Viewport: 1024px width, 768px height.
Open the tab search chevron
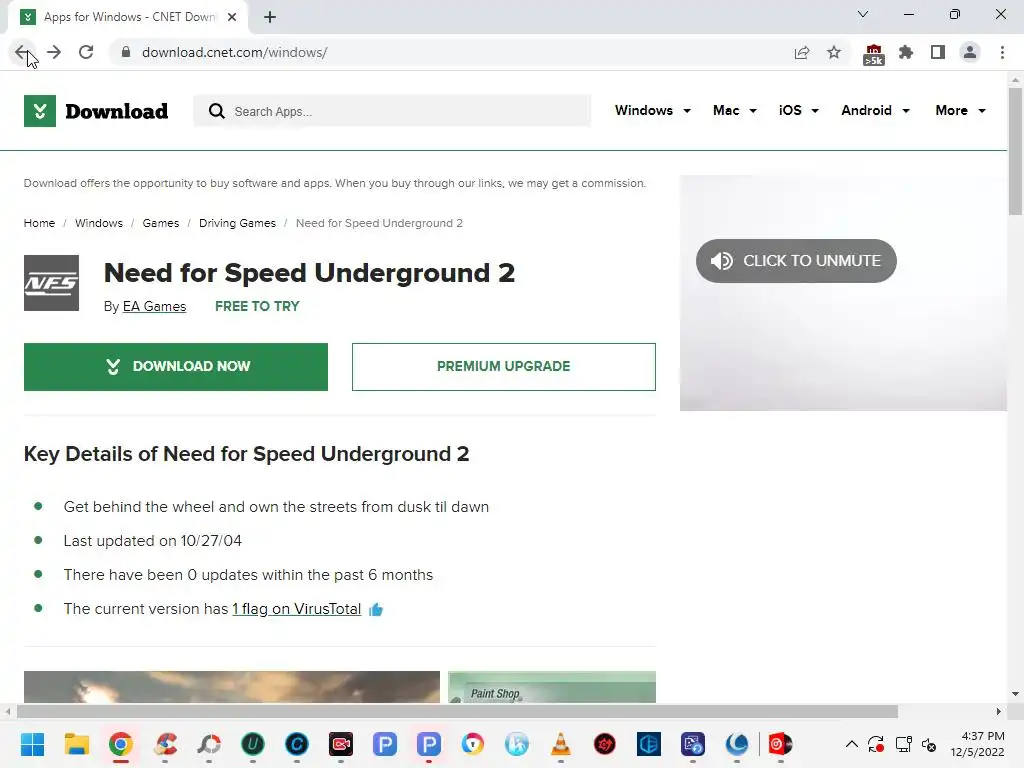click(863, 14)
